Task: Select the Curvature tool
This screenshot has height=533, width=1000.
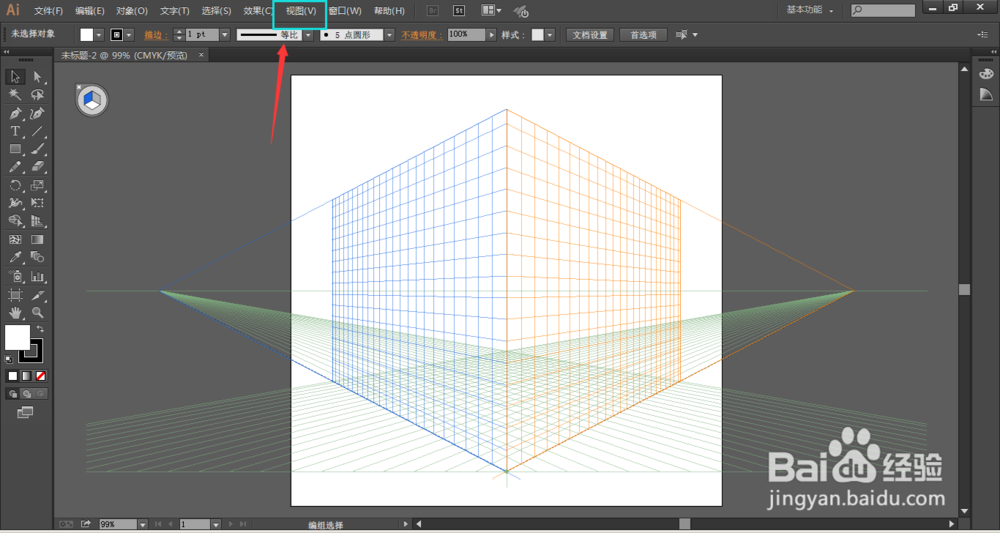Action: [x=38, y=113]
